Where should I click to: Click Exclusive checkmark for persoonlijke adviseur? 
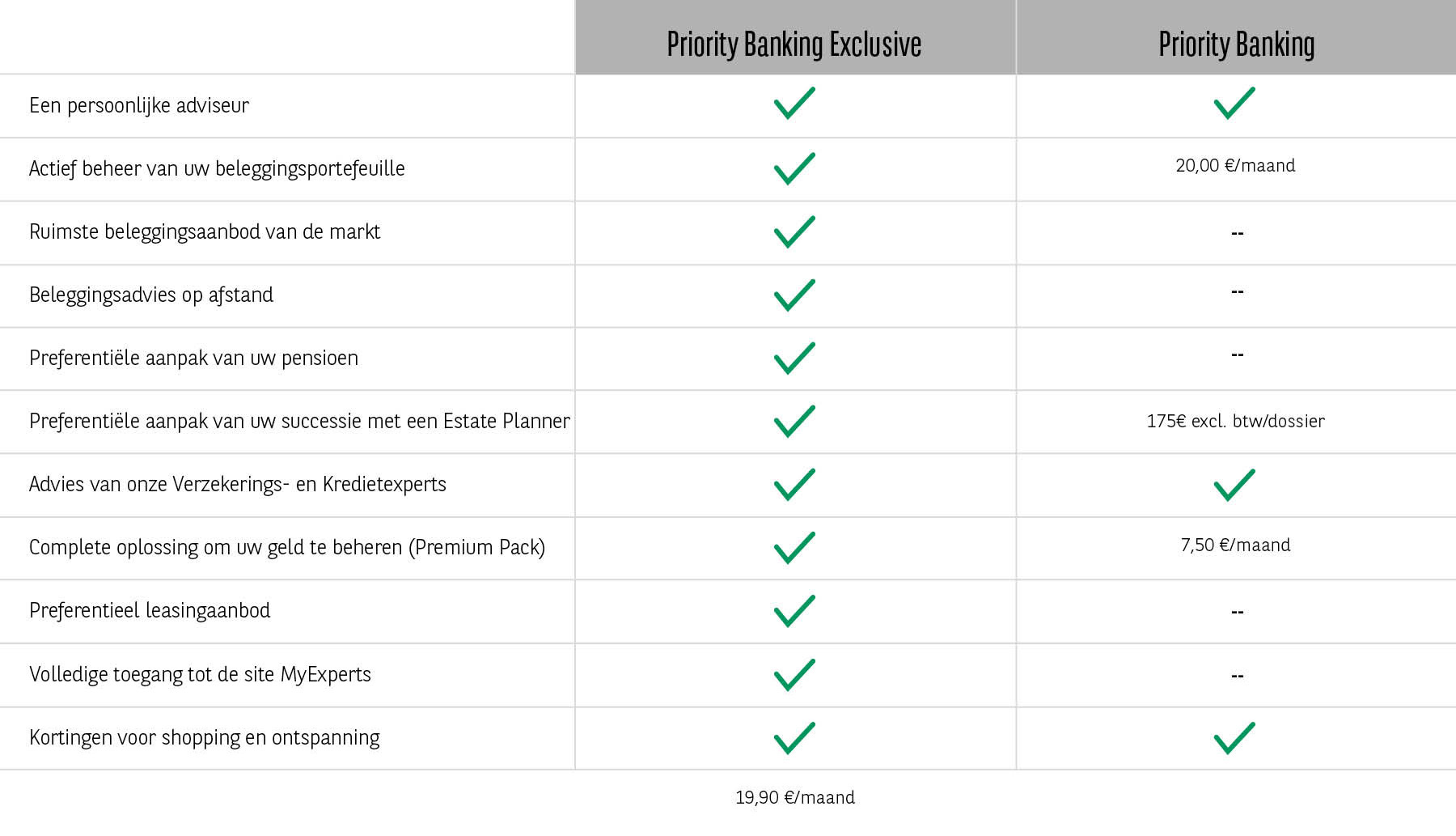(x=794, y=104)
